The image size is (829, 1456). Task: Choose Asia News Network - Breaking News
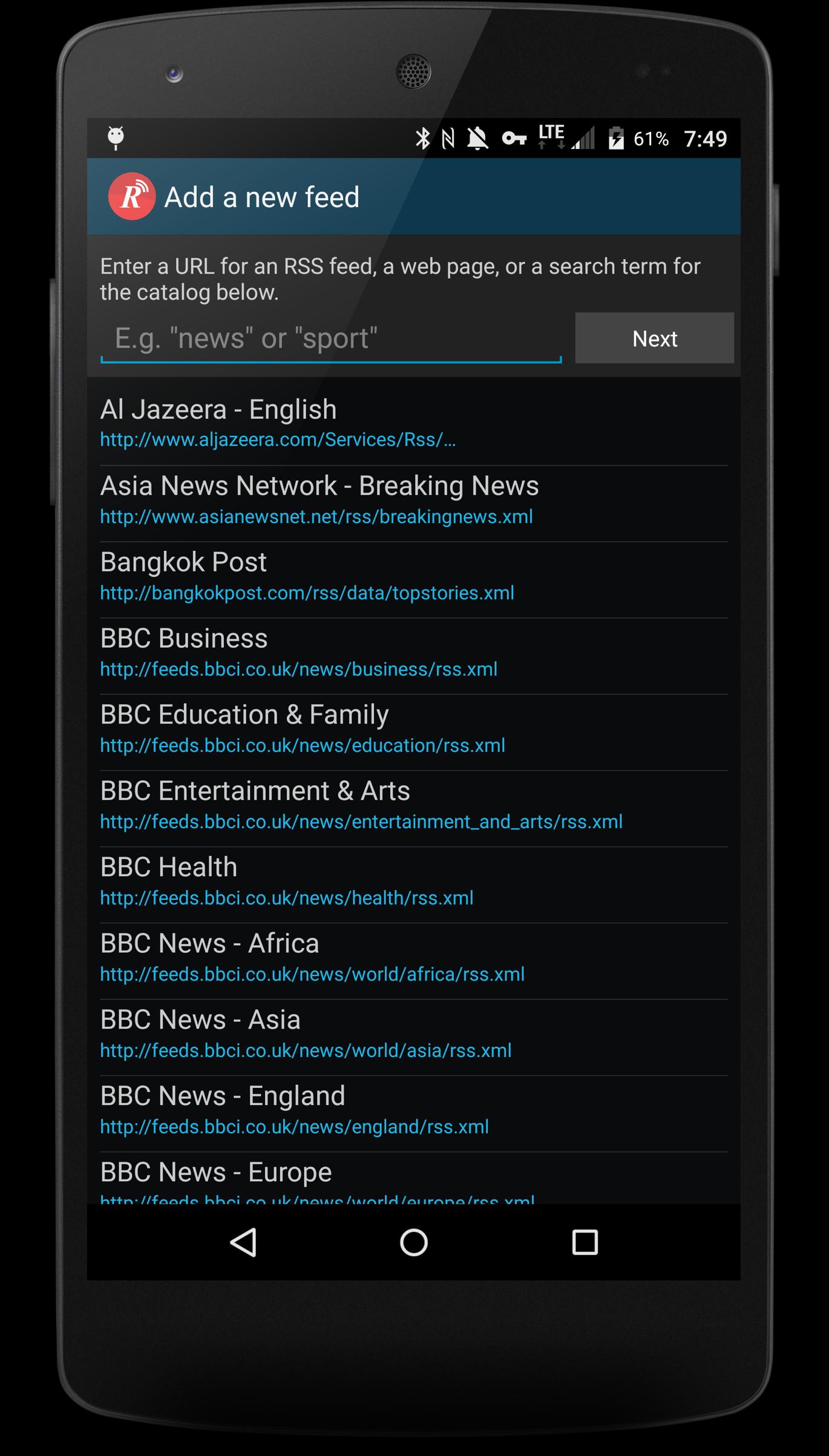click(413, 499)
